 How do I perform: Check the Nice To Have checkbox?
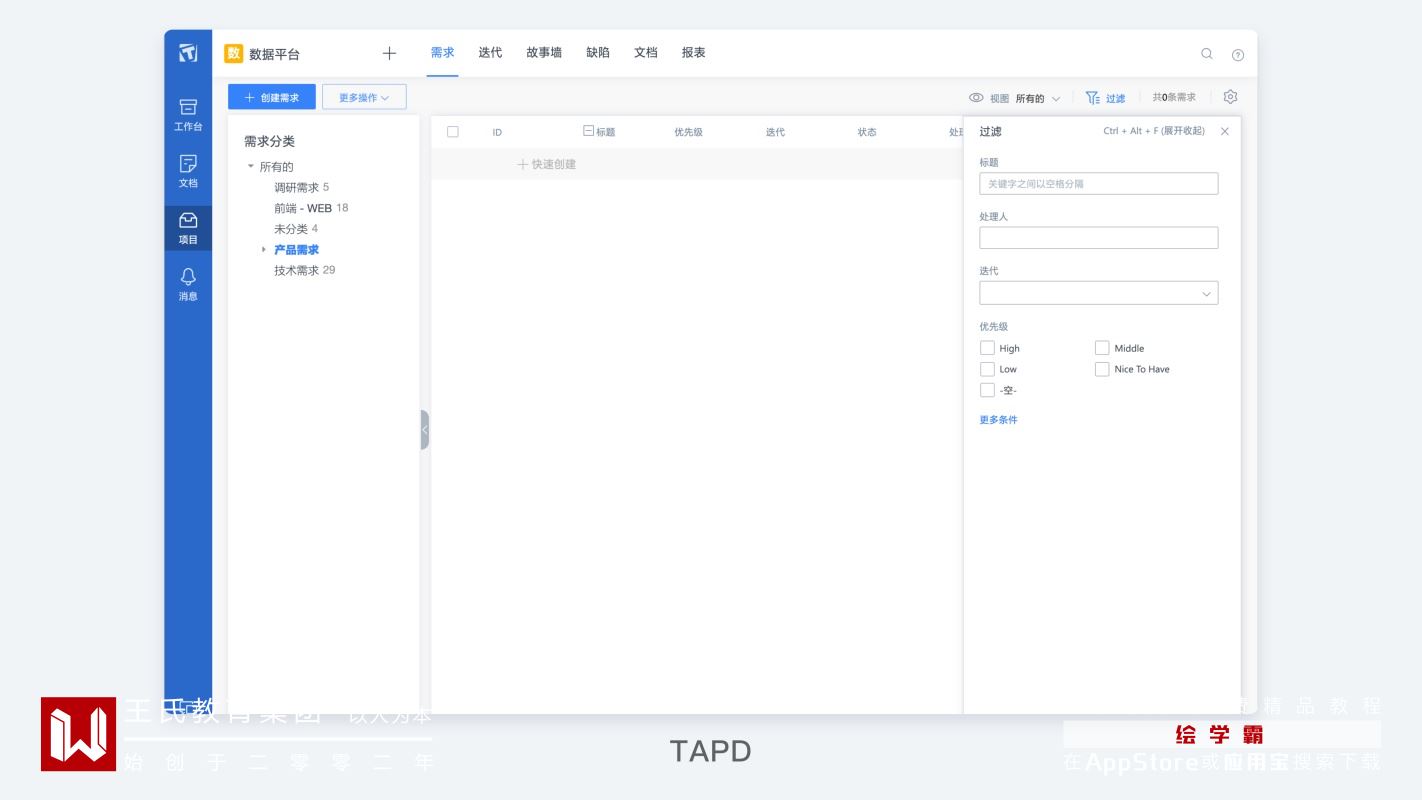tap(1102, 369)
